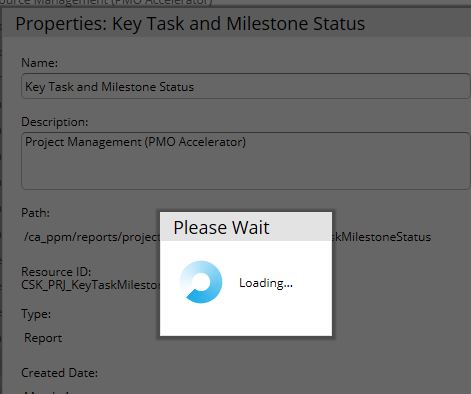Screen dimensions: 471x394
Task: Select the /ca_ppm/reports path text
Action: pos(92,237)
